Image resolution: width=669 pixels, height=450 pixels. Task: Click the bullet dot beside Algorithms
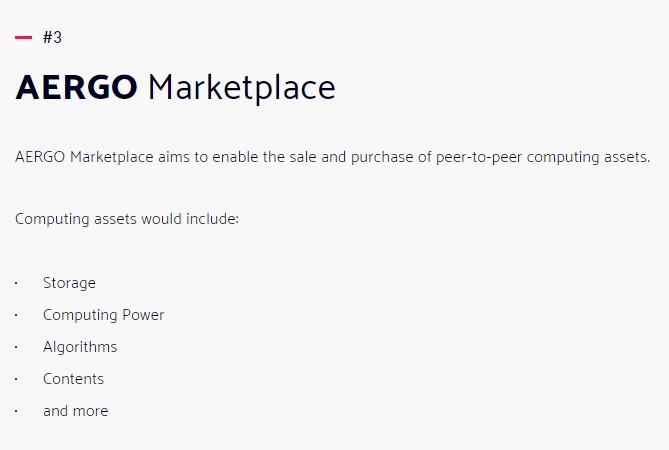point(16,347)
